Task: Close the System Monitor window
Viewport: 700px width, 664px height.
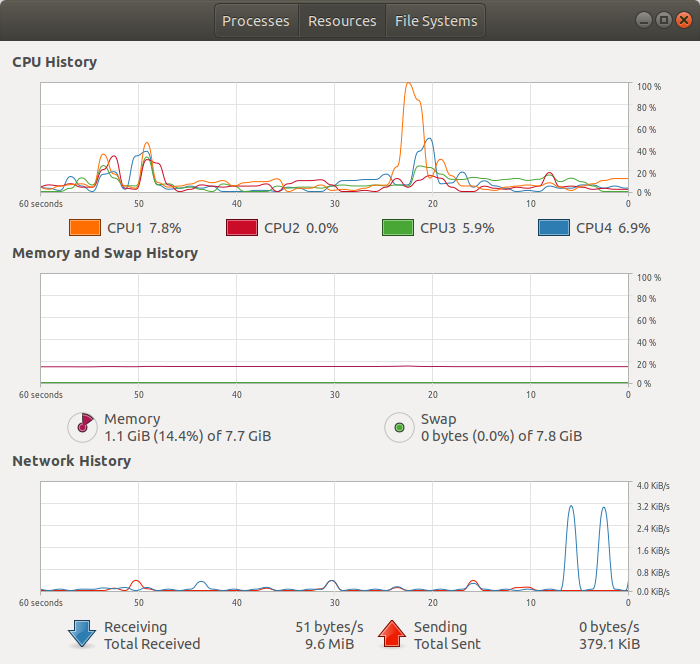Action: point(683,20)
